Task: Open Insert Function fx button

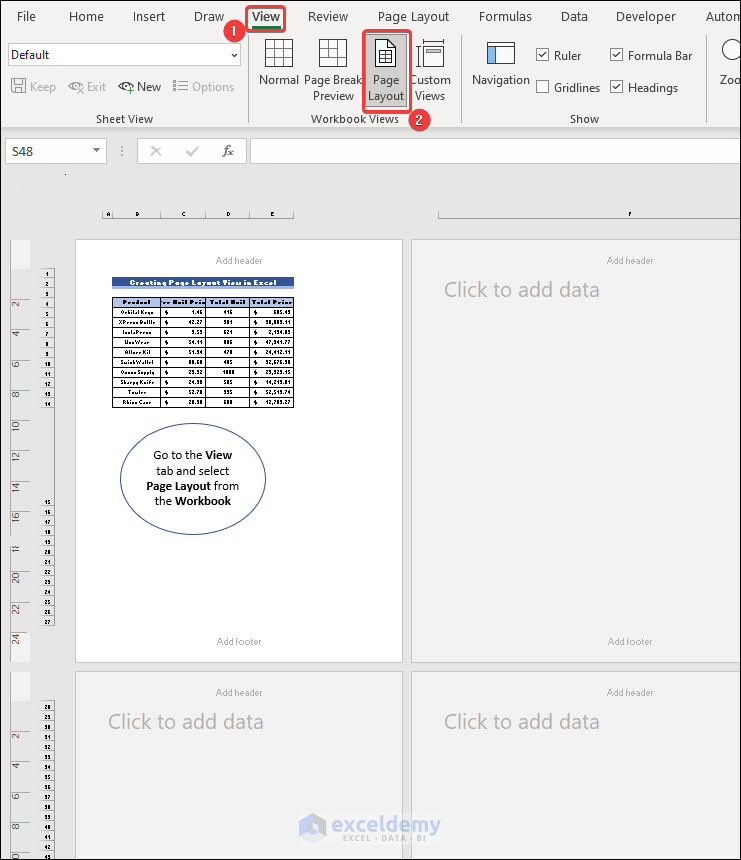Action: [x=228, y=151]
